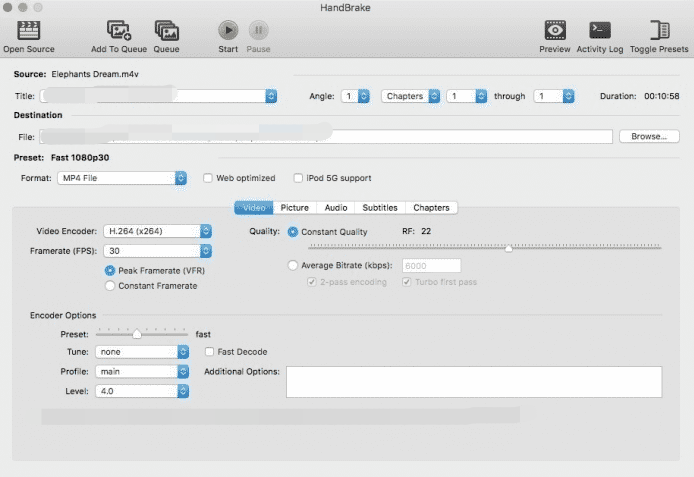Open the Level 4.0 dropdown
Image resolution: width=694 pixels, height=477 pixels.
(x=142, y=391)
